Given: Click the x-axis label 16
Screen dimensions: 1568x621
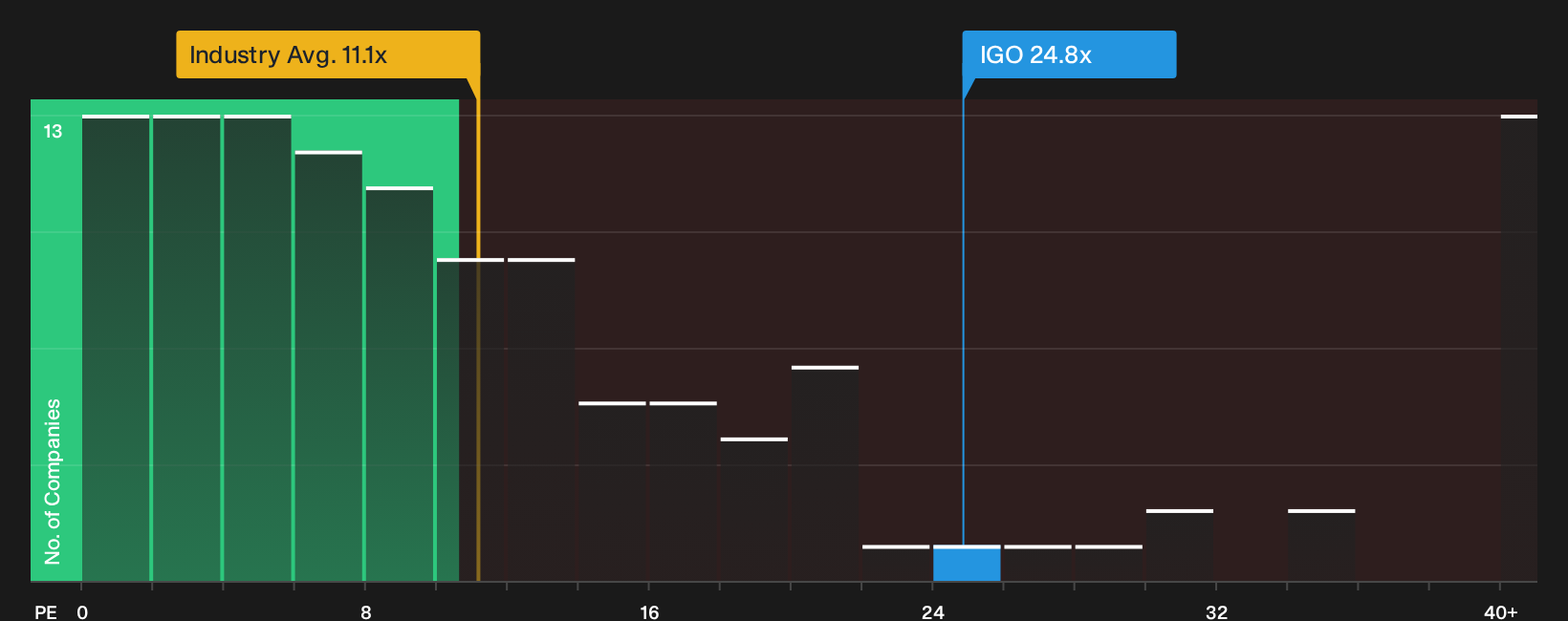Looking at the screenshot, I should (649, 611).
